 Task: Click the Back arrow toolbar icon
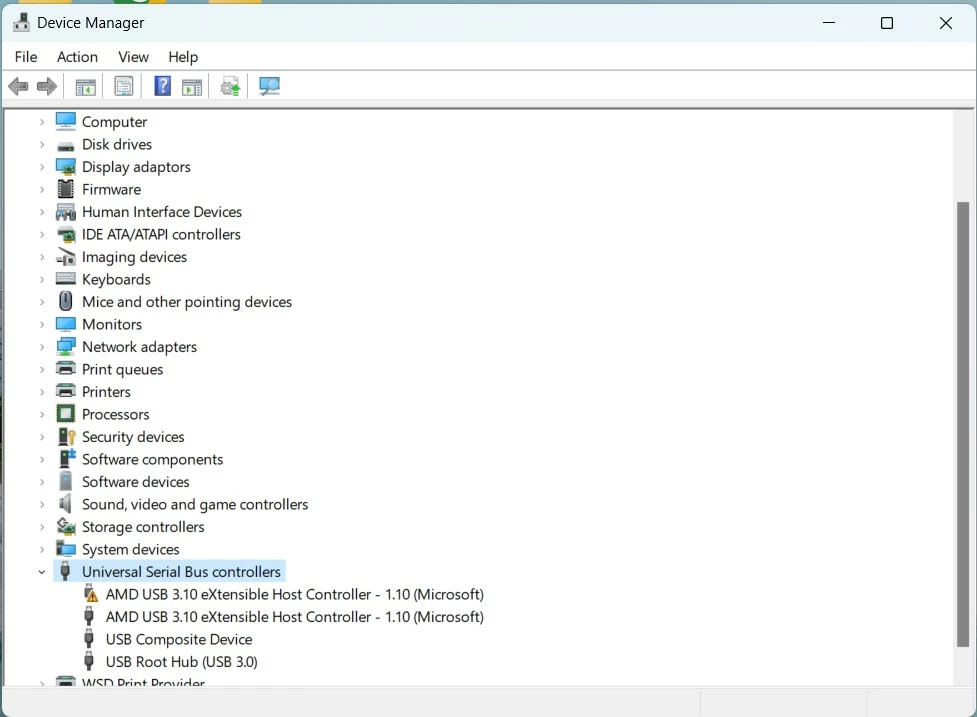pyautogui.click(x=19, y=86)
